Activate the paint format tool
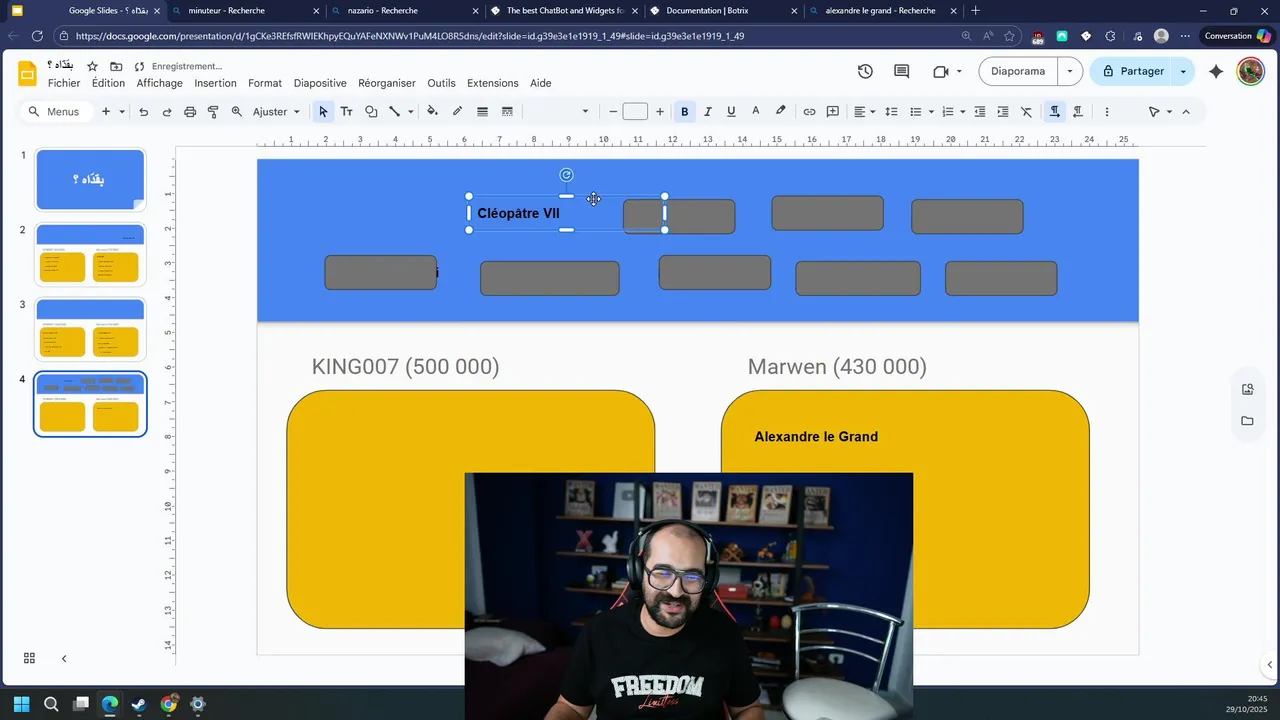This screenshot has height=720, width=1280. [213, 112]
